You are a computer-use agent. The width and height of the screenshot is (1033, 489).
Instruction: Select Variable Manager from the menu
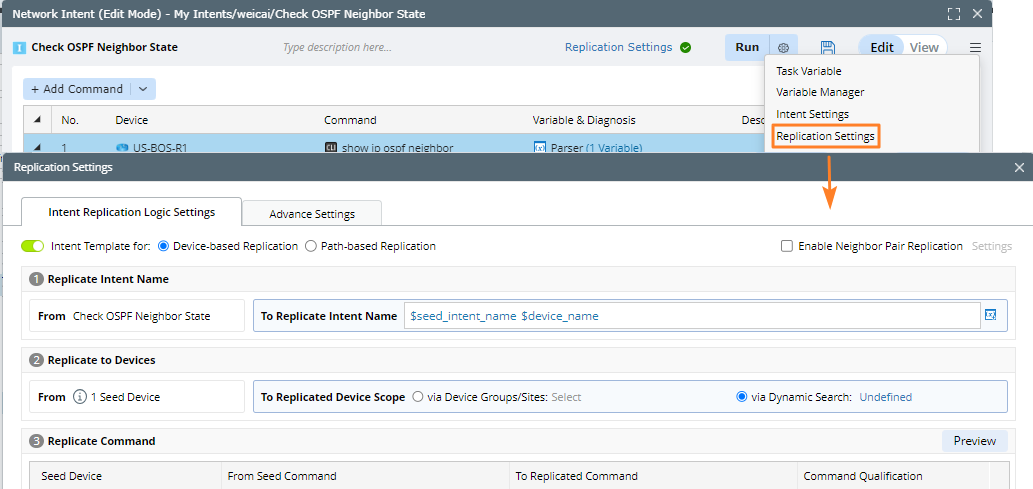(x=820, y=92)
